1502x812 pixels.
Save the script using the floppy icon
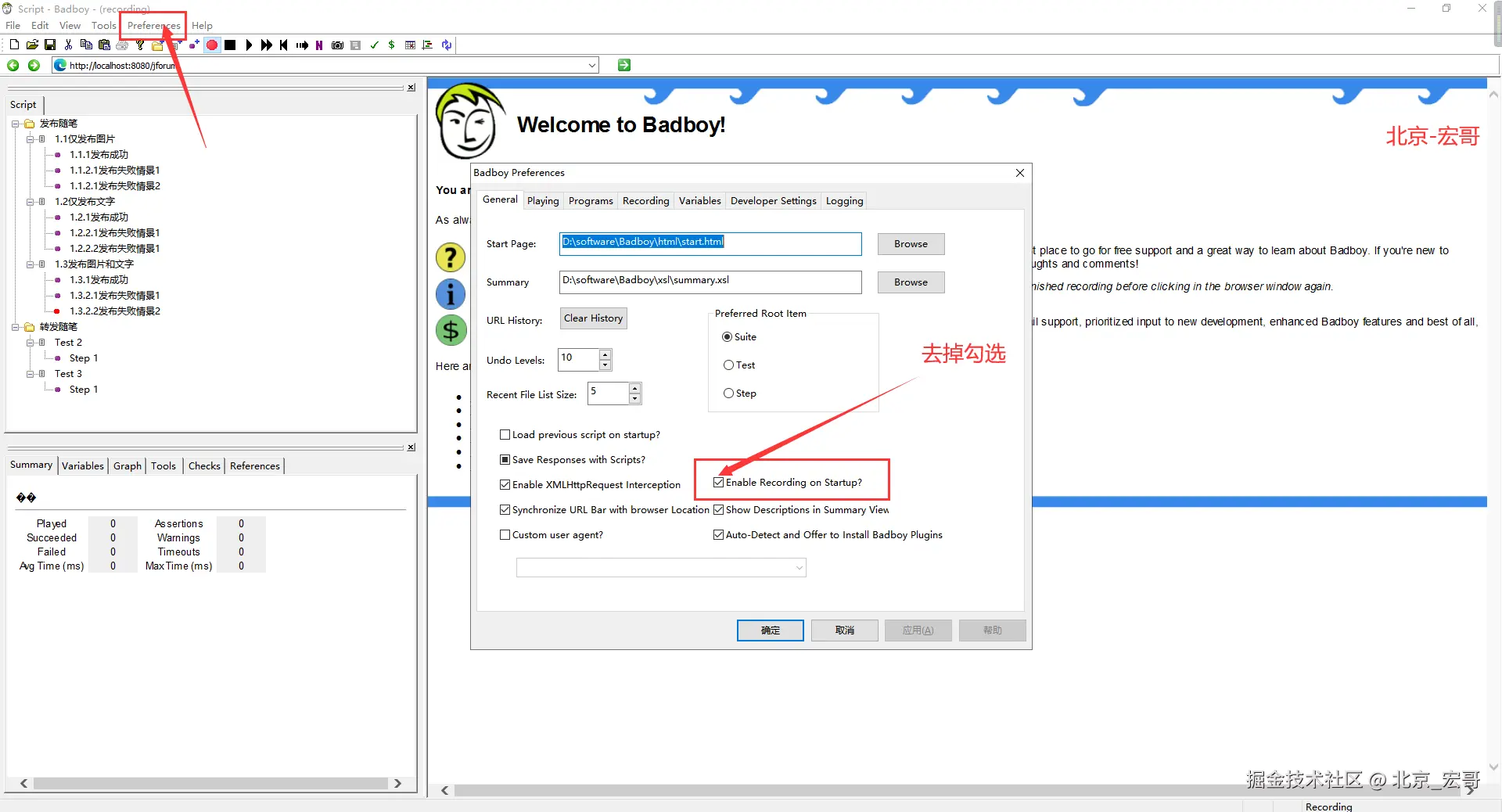[x=50, y=45]
